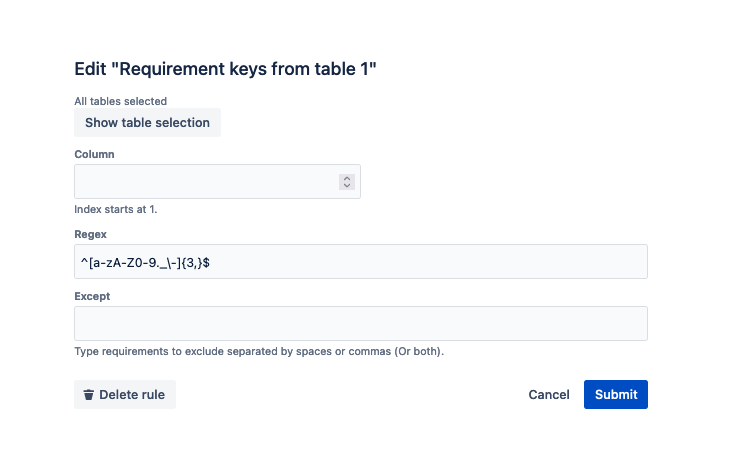The image size is (750, 469).
Task: Click the ^ at the start of the regex
Action: point(84,262)
